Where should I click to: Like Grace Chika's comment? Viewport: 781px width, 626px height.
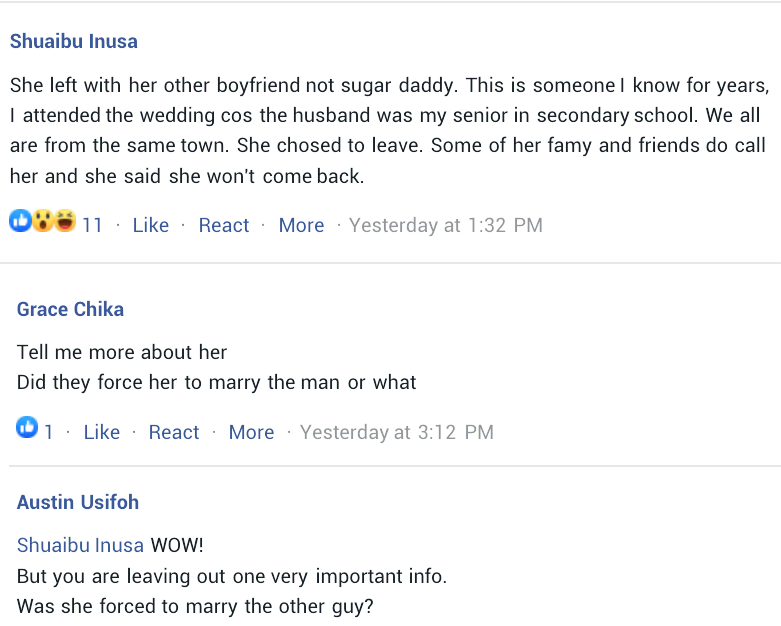click(101, 432)
